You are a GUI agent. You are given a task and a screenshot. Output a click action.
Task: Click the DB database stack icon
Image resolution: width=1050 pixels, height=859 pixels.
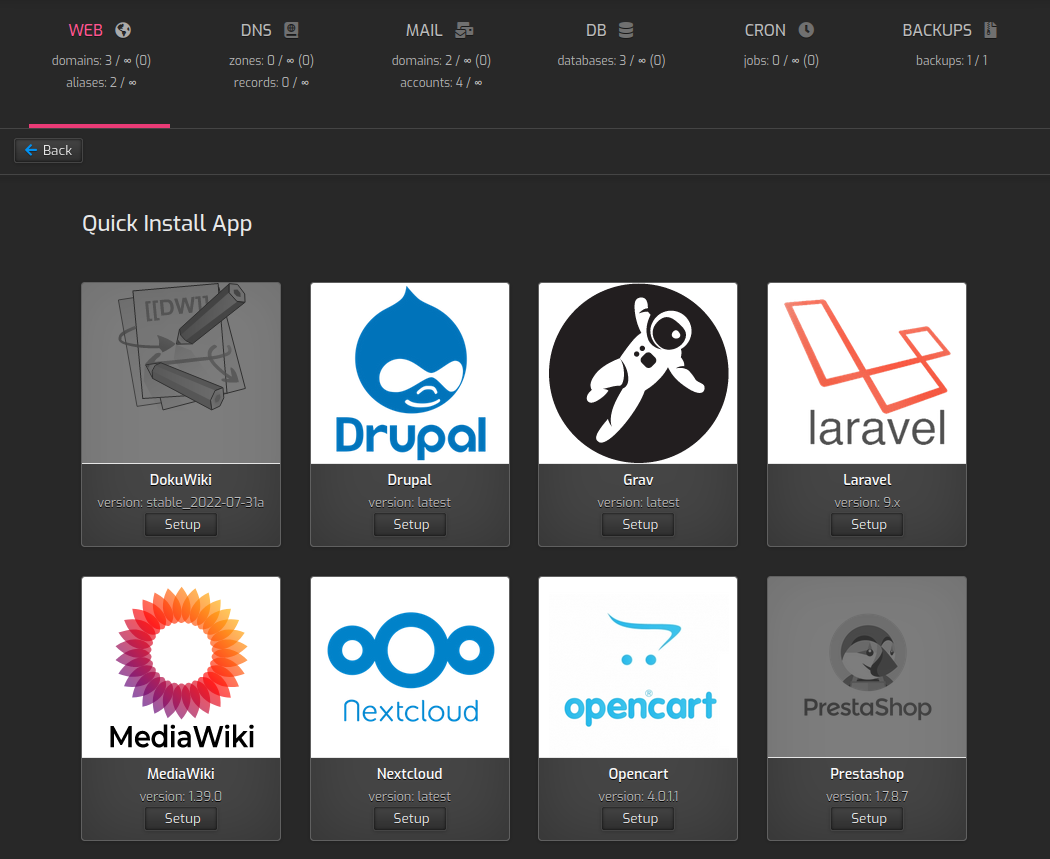click(625, 30)
